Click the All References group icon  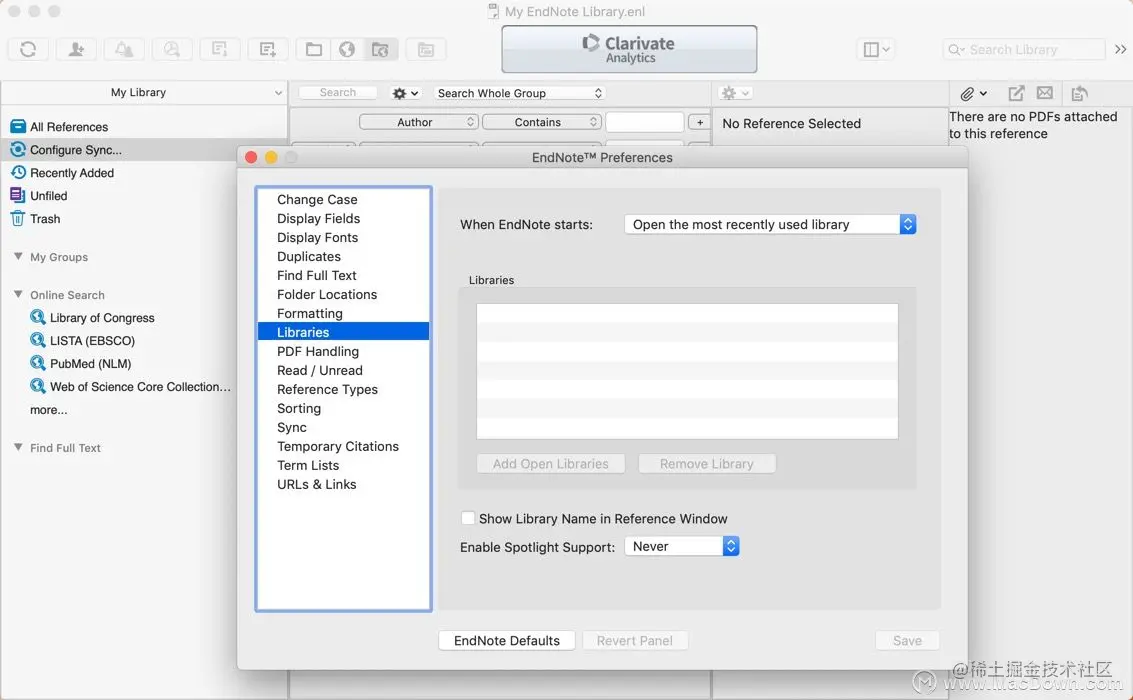[18, 126]
